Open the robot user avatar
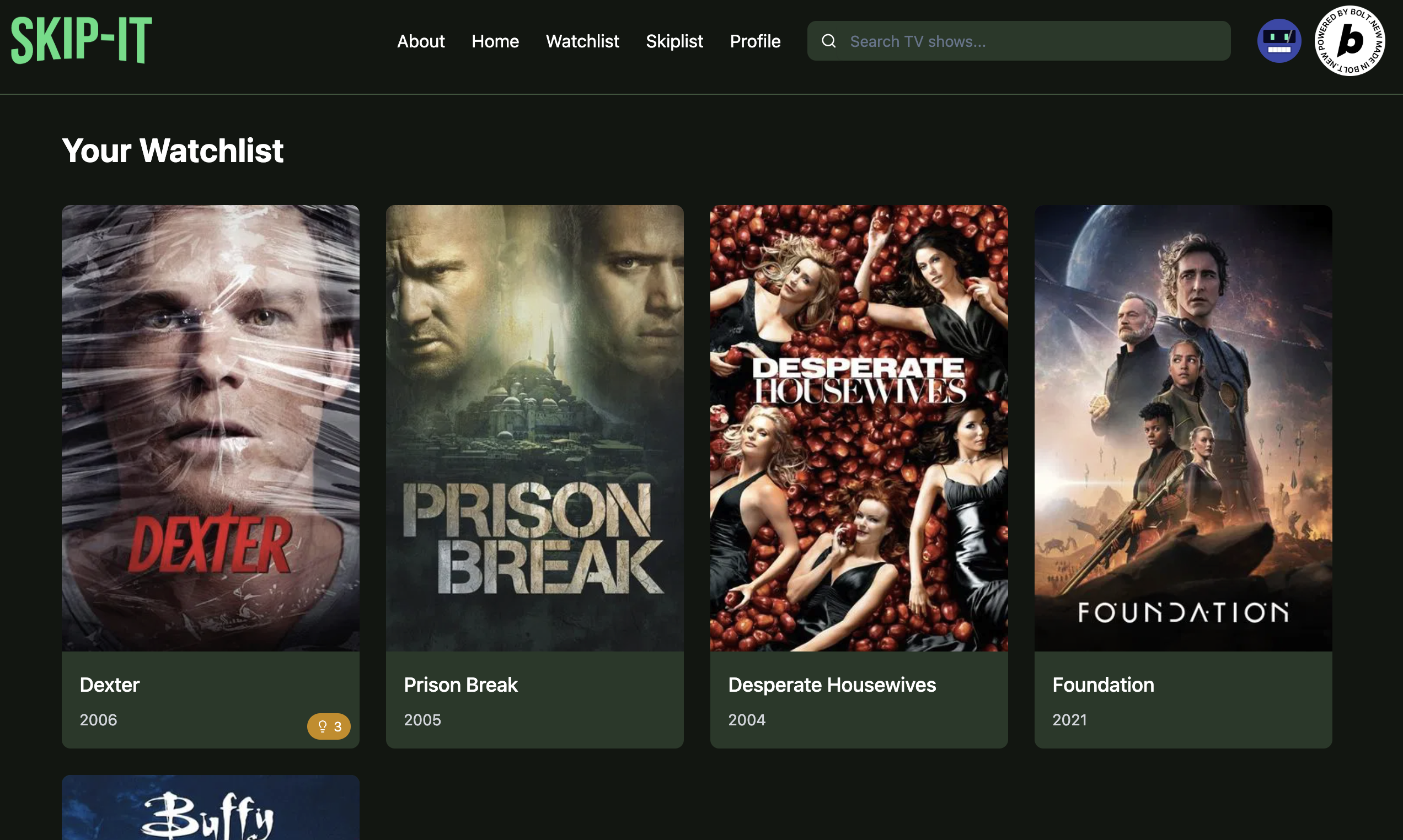 [x=1279, y=41]
